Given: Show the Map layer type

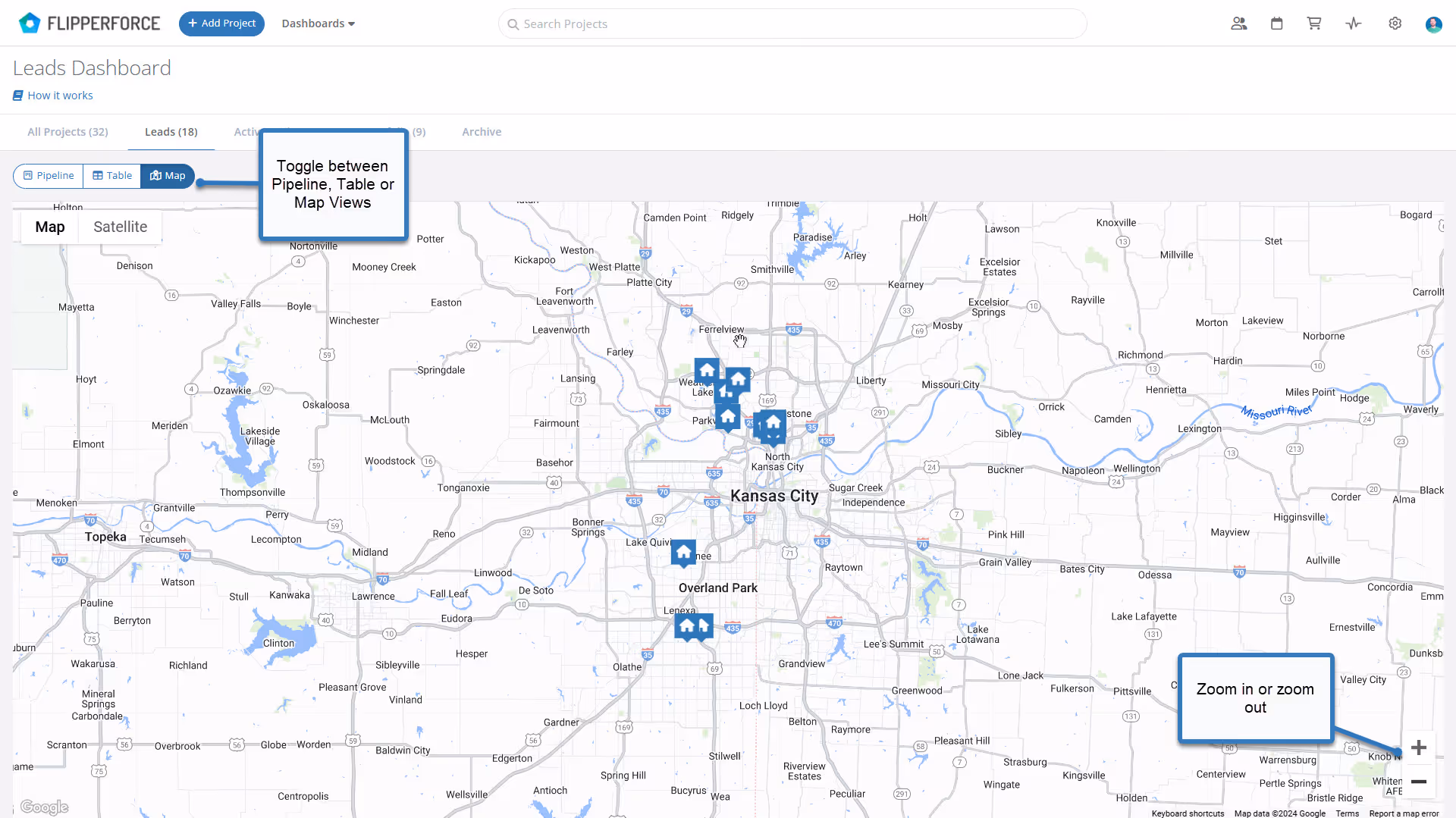Looking at the screenshot, I should 50,227.
